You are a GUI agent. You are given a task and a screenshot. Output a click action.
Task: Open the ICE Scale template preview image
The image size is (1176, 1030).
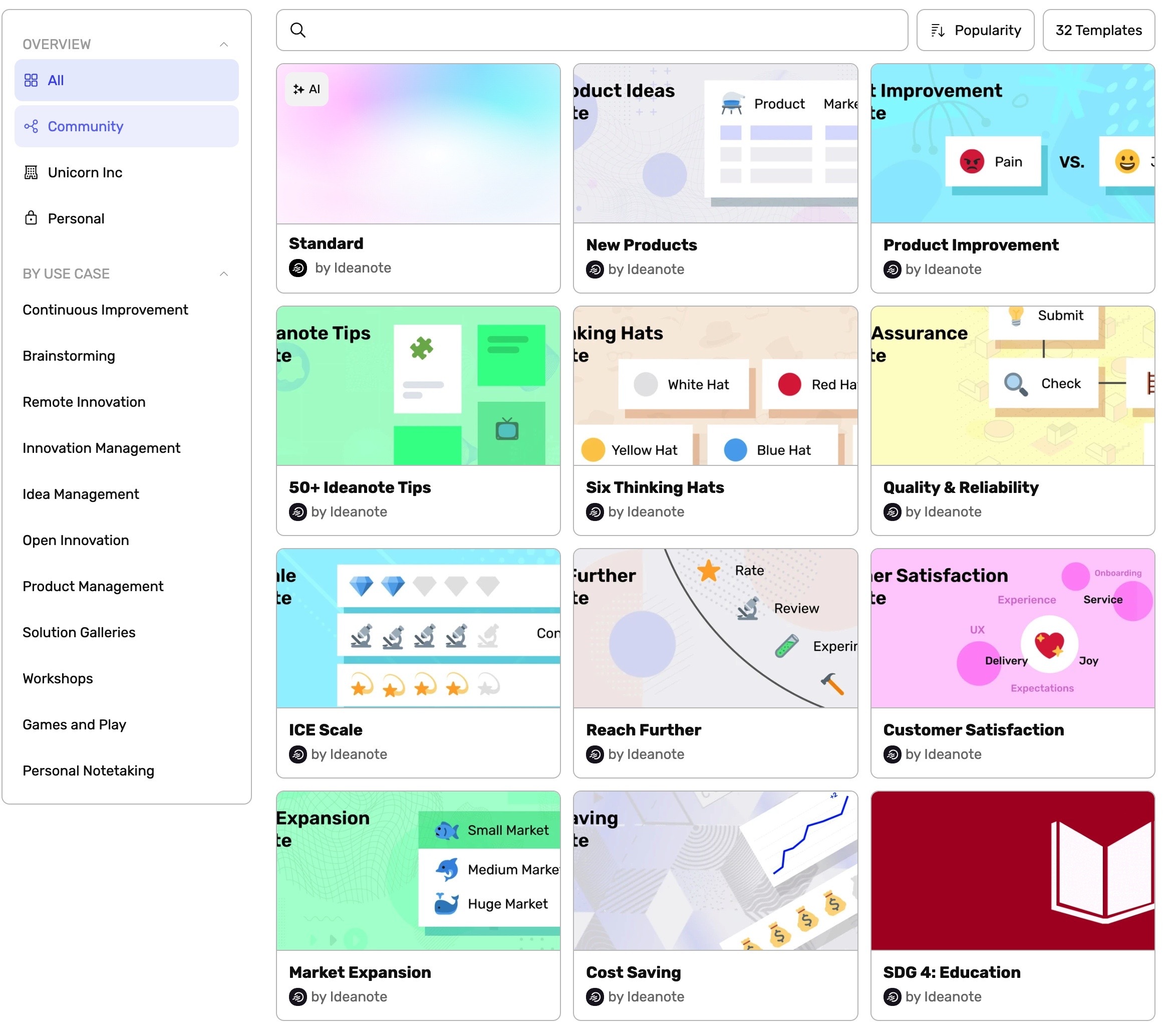coord(418,628)
